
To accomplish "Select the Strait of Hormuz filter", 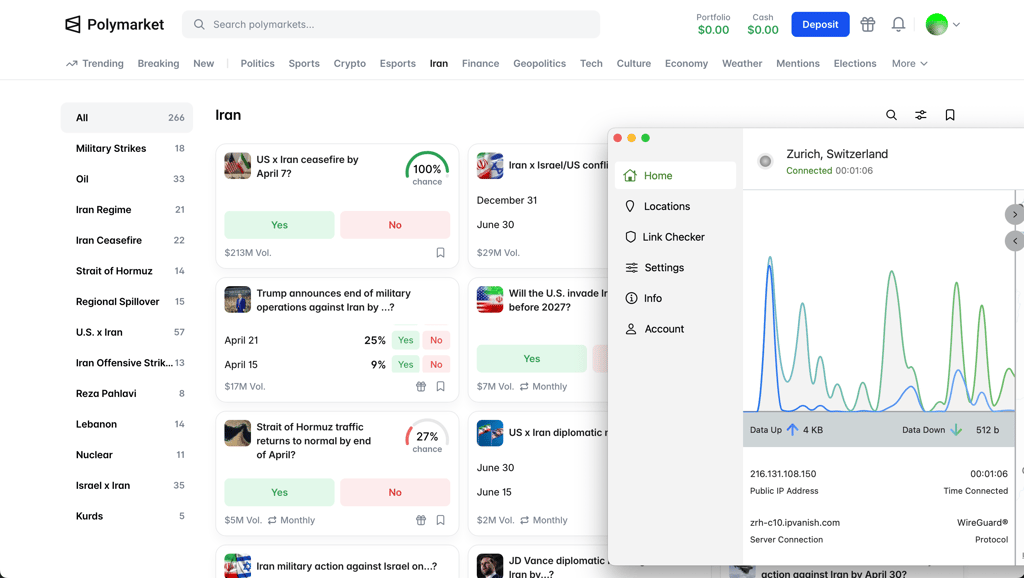I will [x=127, y=271].
